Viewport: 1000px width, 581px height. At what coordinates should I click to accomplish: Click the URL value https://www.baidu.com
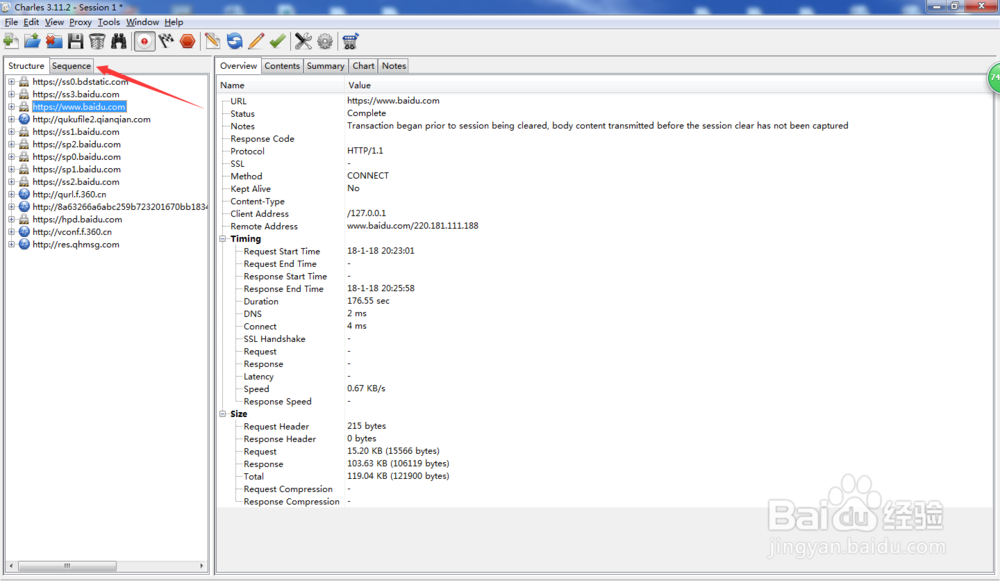(393, 101)
